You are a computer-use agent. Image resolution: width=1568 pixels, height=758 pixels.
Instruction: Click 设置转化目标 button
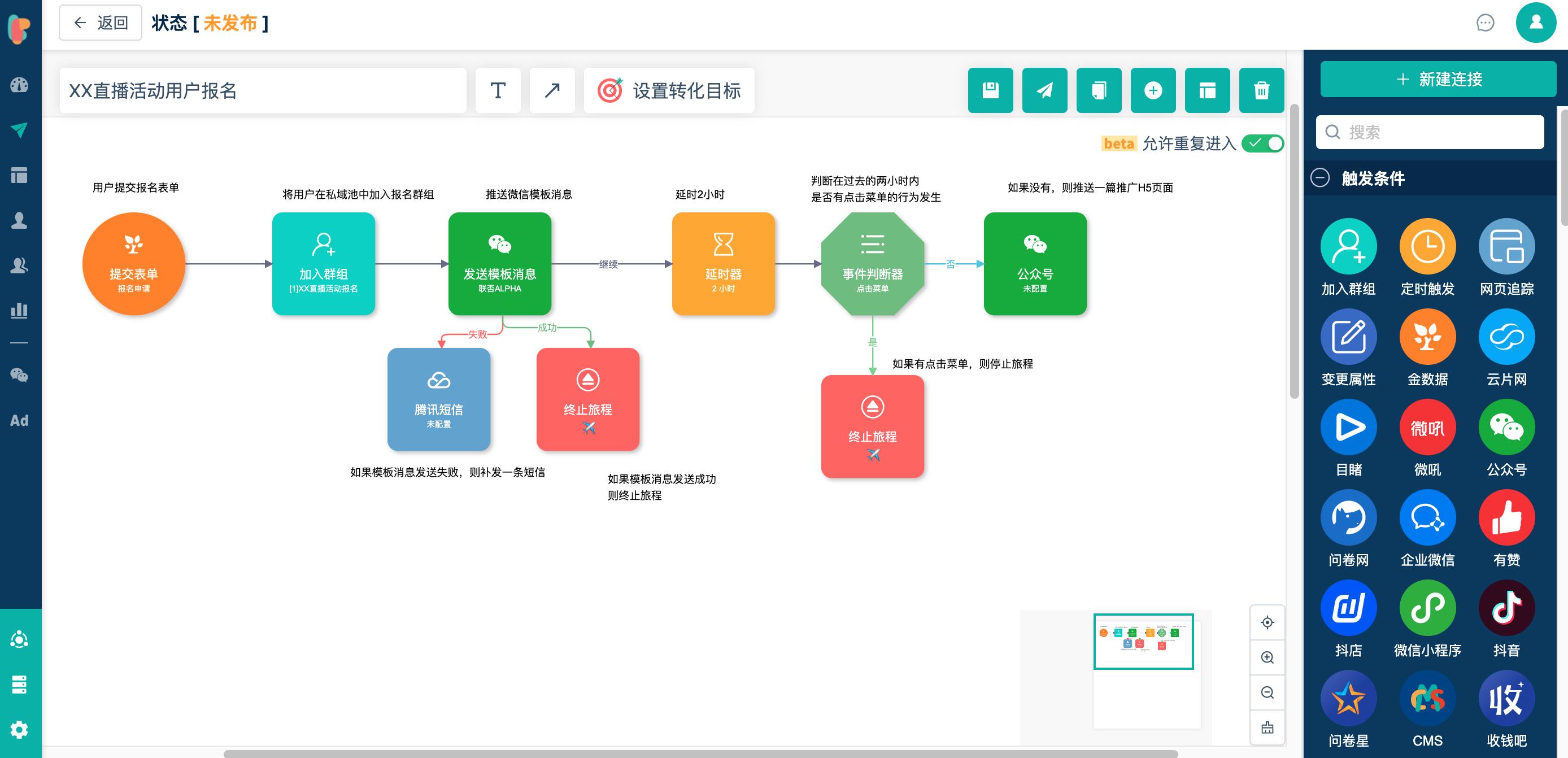[669, 91]
